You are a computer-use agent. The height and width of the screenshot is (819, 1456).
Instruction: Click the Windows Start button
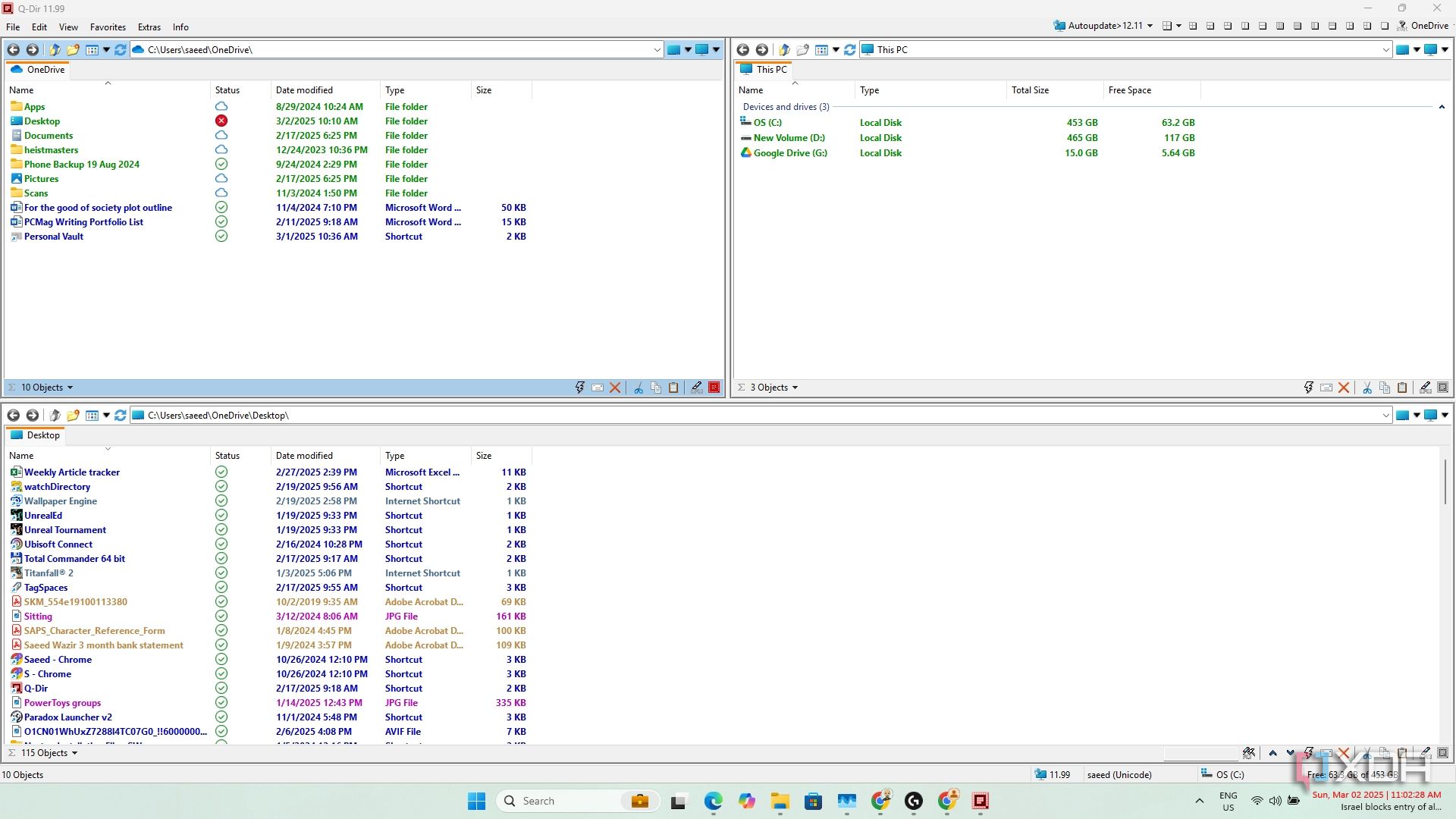[x=476, y=801]
